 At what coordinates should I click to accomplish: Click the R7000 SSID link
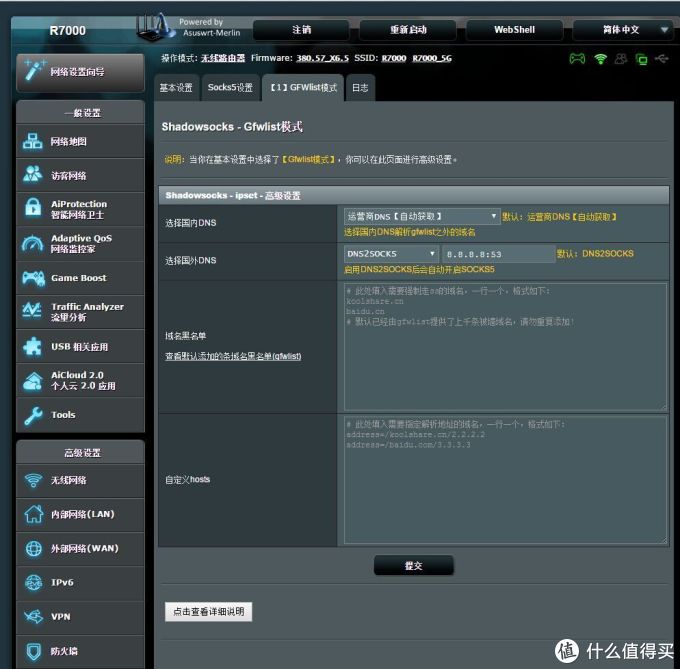point(394,58)
